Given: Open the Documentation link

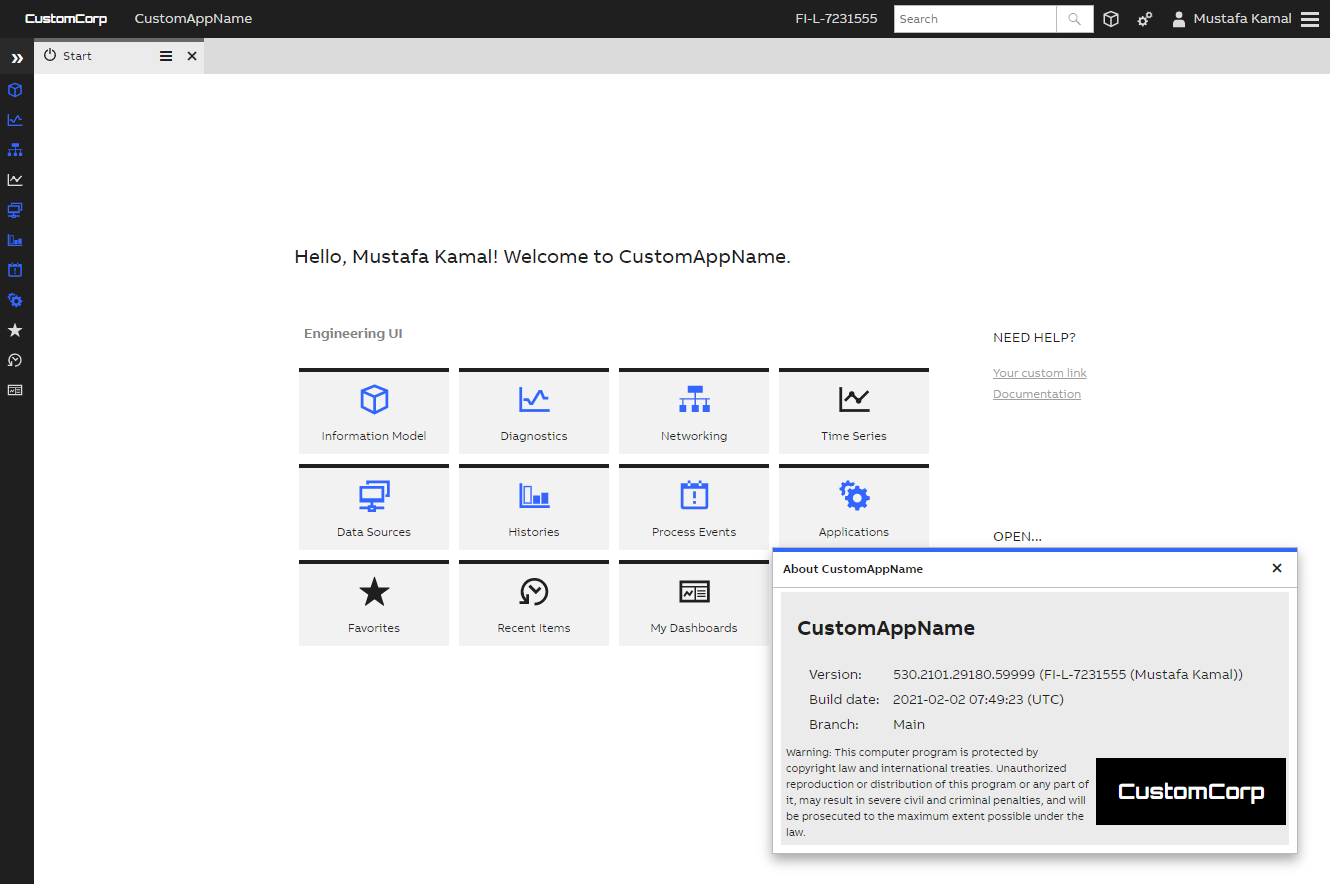Looking at the screenshot, I should [x=1036, y=393].
